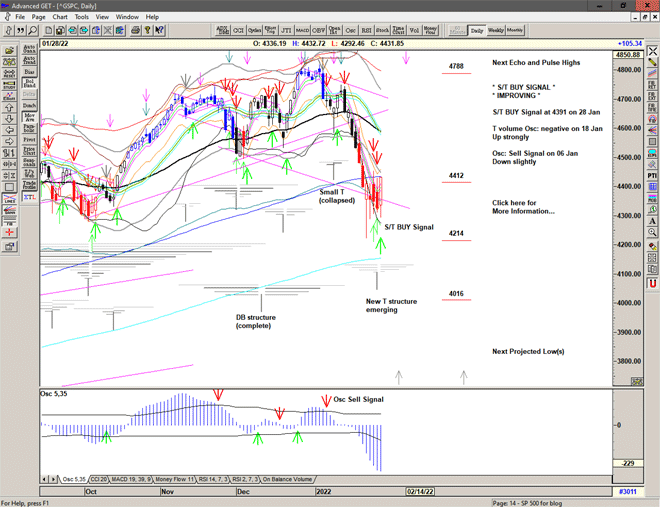Enable the XTL indicator button

(x=29, y=197)
